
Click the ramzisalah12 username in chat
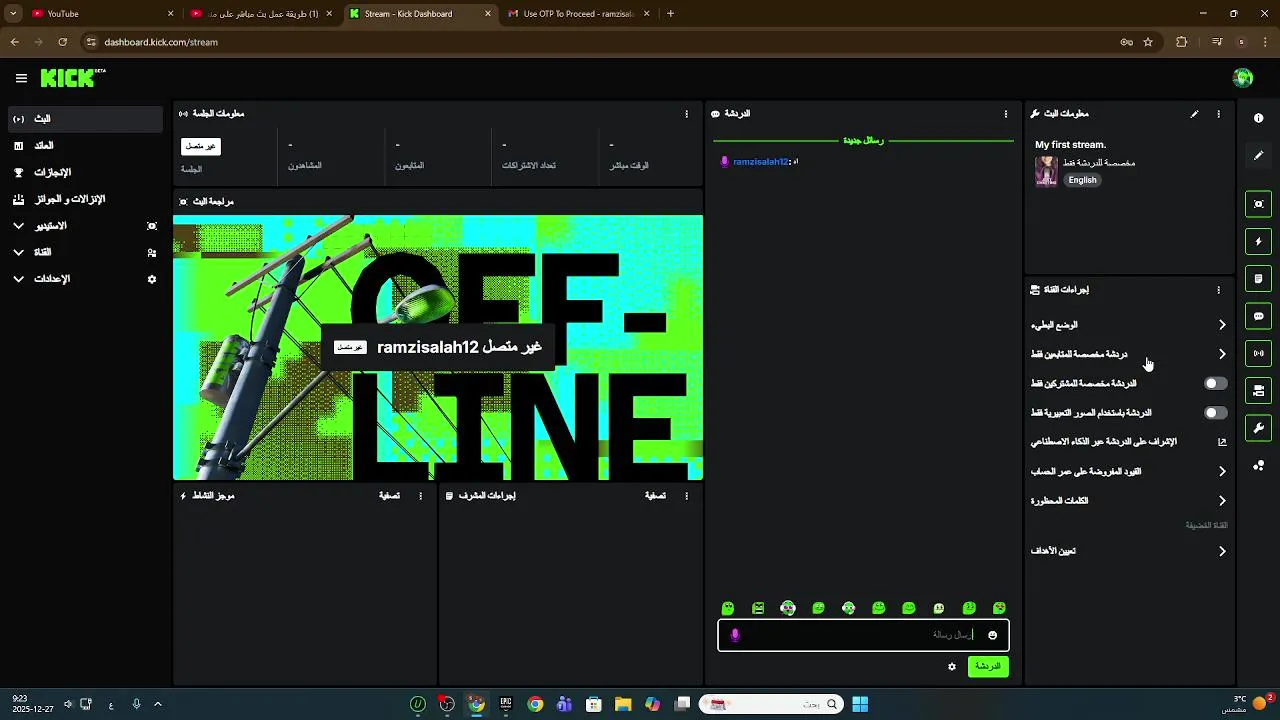760,162
